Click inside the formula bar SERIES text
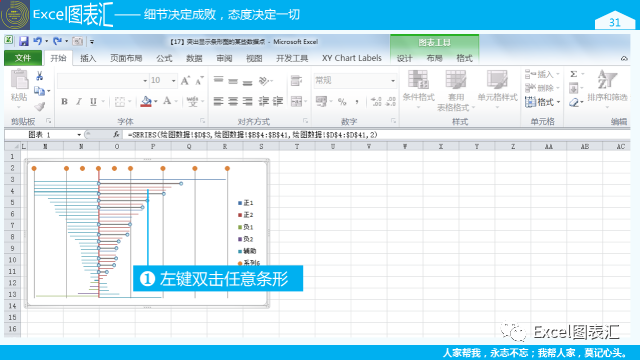This screenshot has height=360, width=640. [x=252, y=135]
